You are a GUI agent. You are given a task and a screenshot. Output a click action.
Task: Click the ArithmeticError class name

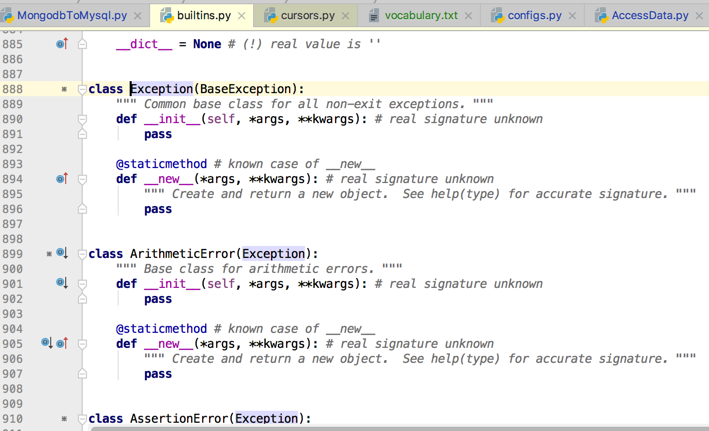(182, 254)
